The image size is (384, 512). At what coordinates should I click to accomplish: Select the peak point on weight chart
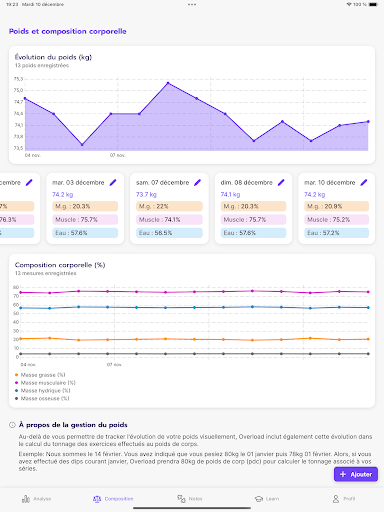click(168, 83)
